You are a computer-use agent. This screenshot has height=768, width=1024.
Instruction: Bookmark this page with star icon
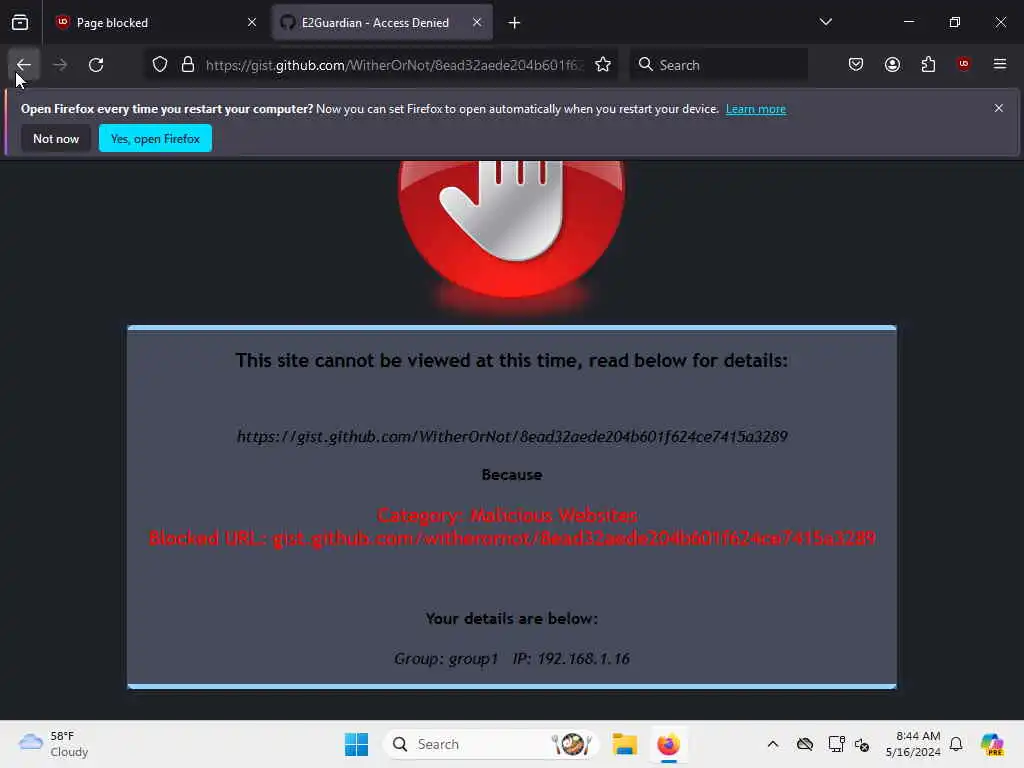(x=603, y=65)
